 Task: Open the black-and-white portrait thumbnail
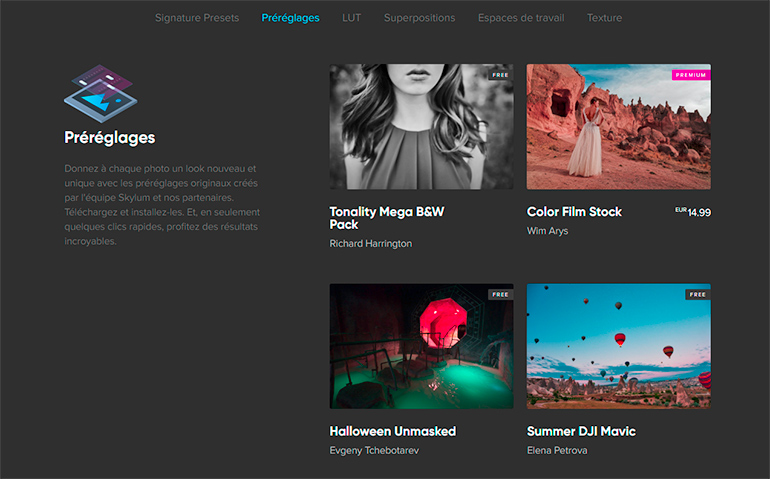click(x=421, y=127)
